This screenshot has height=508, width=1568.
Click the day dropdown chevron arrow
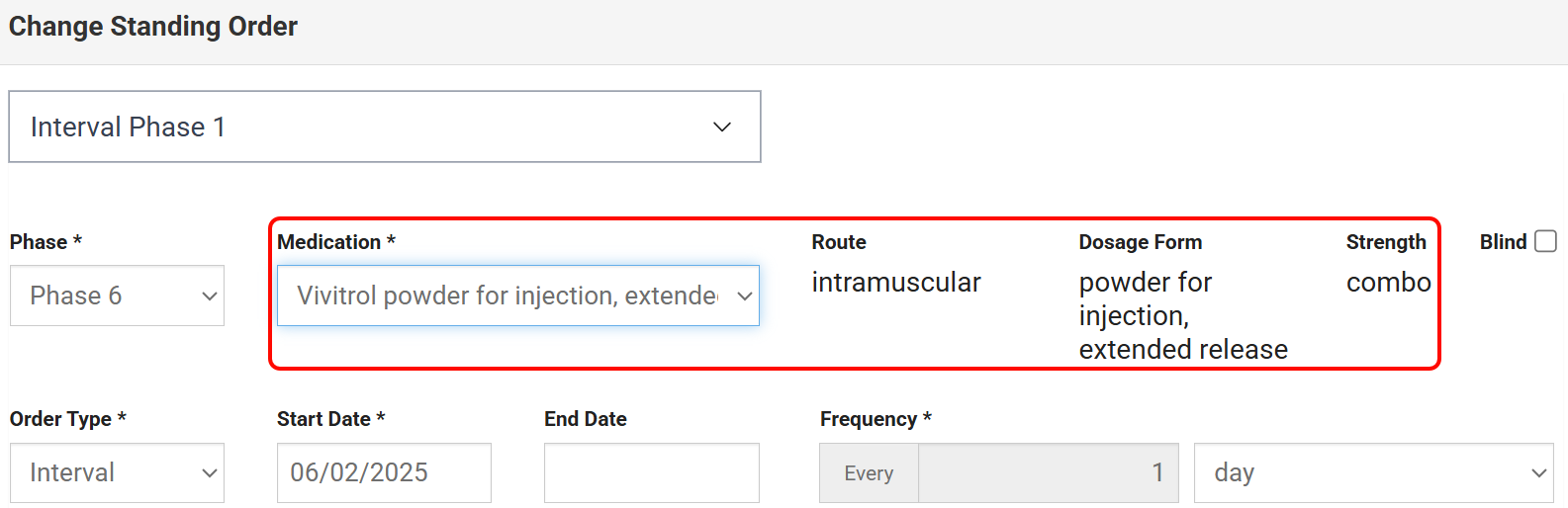[x=1538, y=473]
